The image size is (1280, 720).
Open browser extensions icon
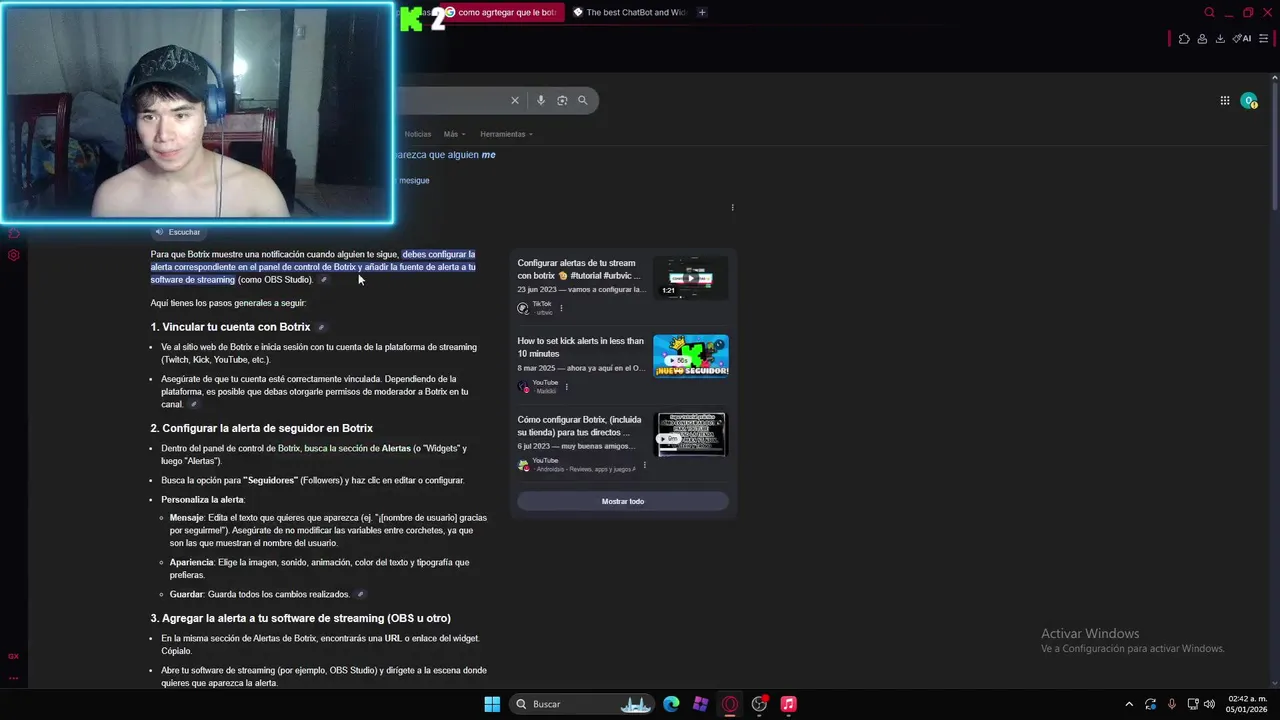pos(1184,39)
